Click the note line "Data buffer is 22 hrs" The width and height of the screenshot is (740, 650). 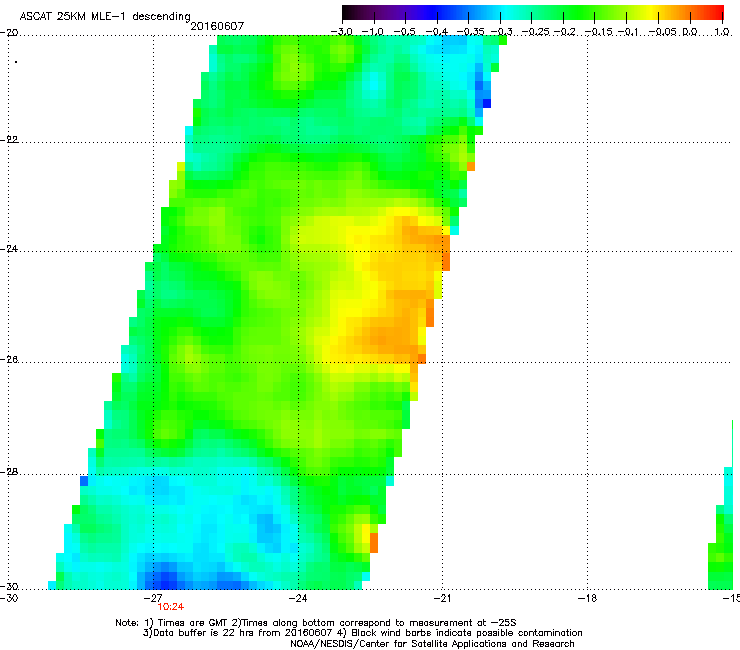coord(362,633)
